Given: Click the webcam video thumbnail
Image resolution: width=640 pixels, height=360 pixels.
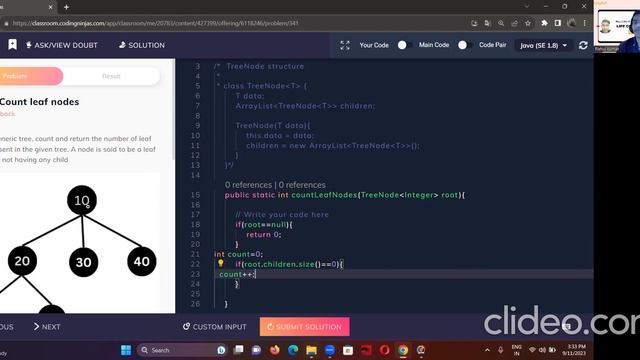Looking at the screenshot, I should point(617,27).
